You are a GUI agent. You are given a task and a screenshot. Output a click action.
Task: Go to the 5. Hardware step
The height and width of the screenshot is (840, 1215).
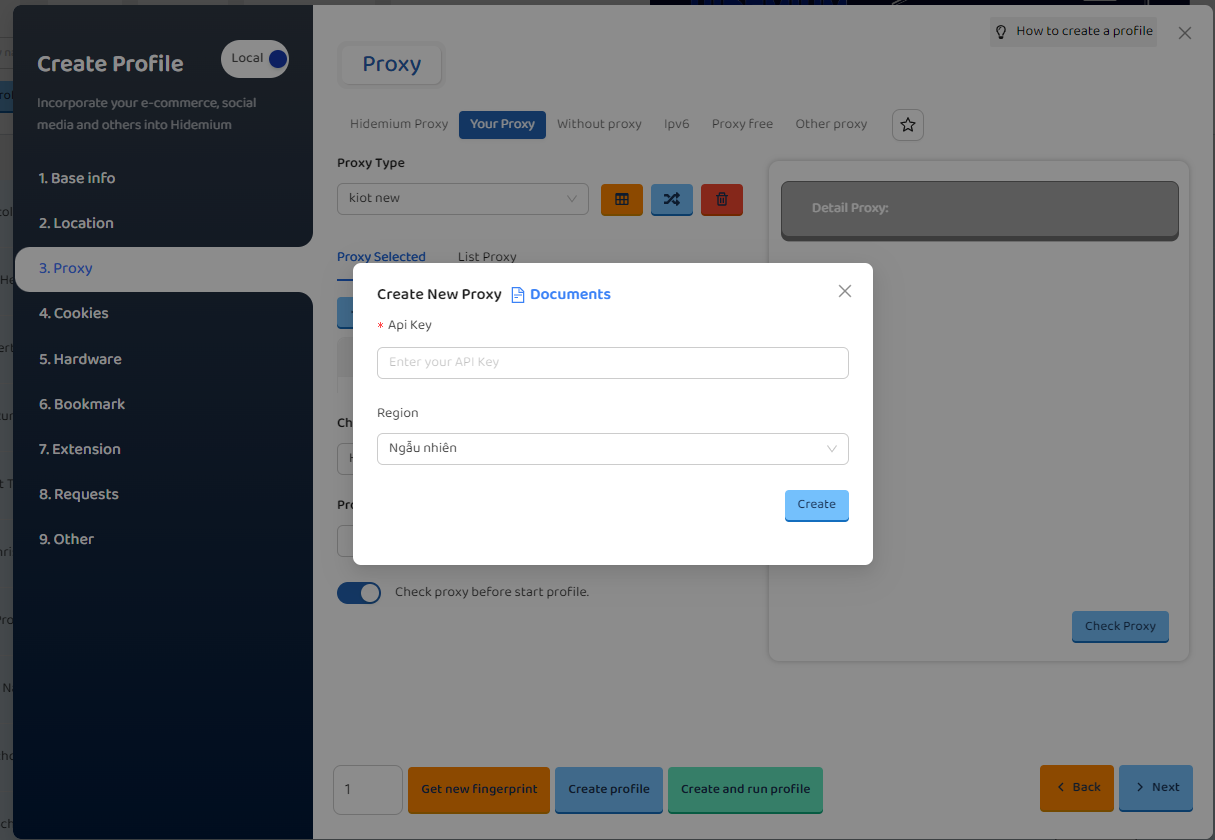(80, 359)
